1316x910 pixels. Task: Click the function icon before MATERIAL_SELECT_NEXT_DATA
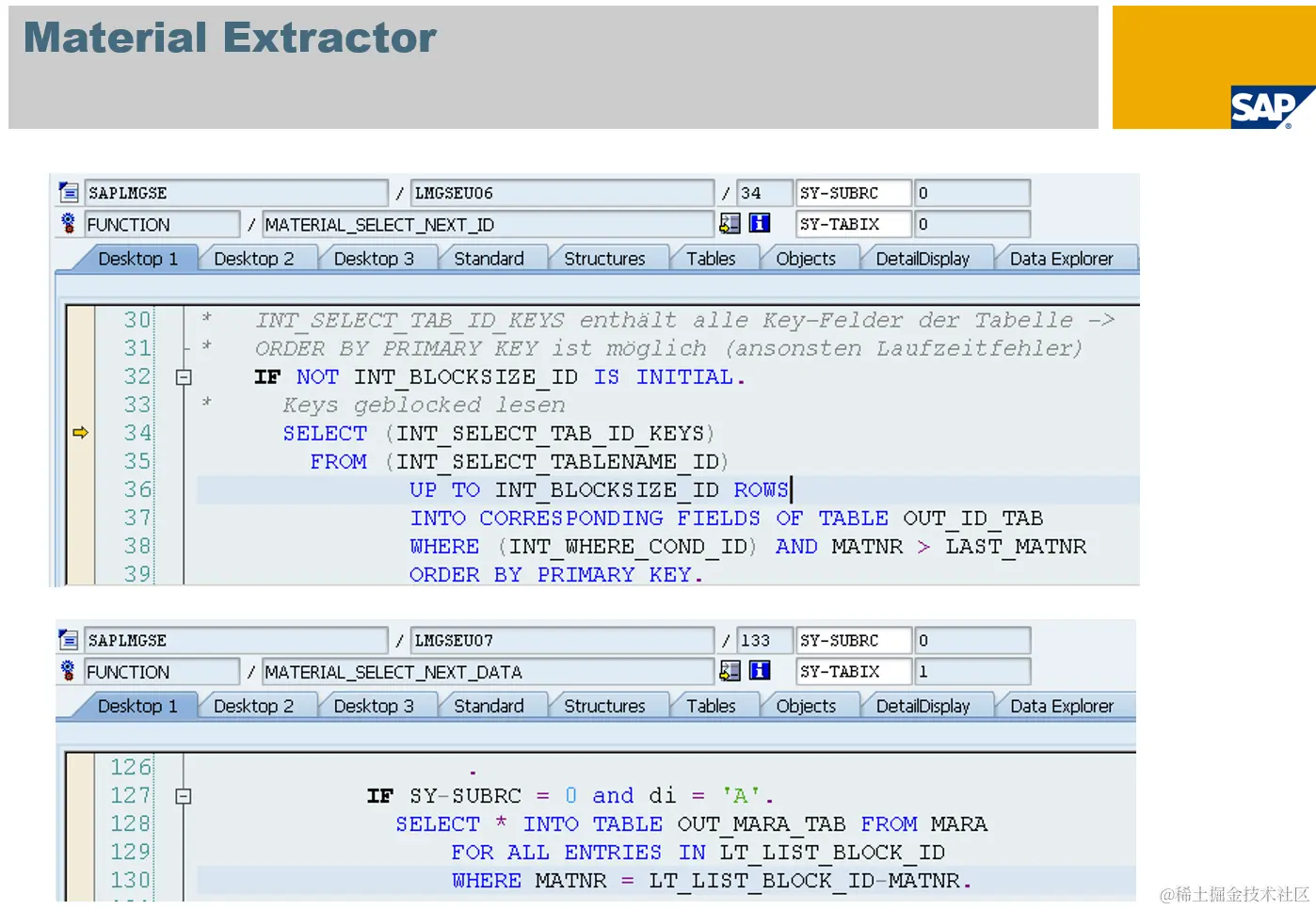click(68, 671)
